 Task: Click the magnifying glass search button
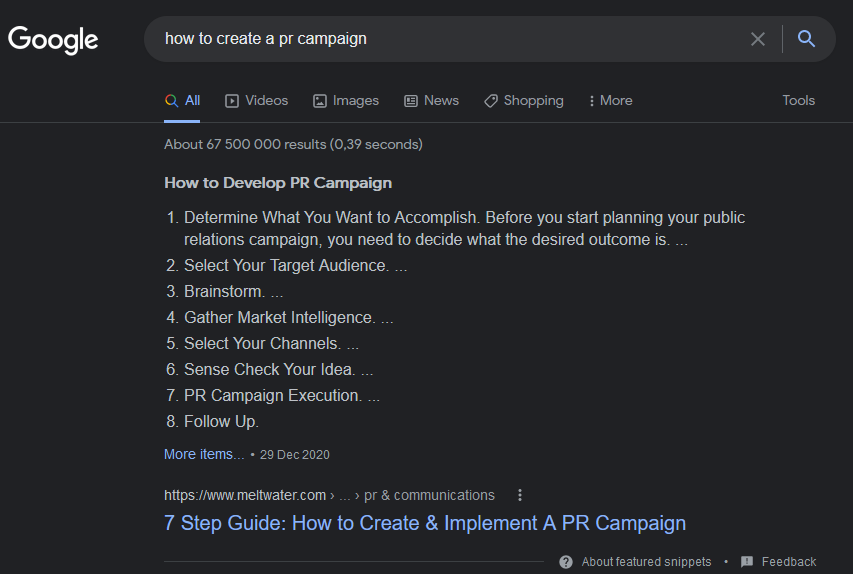806,39
